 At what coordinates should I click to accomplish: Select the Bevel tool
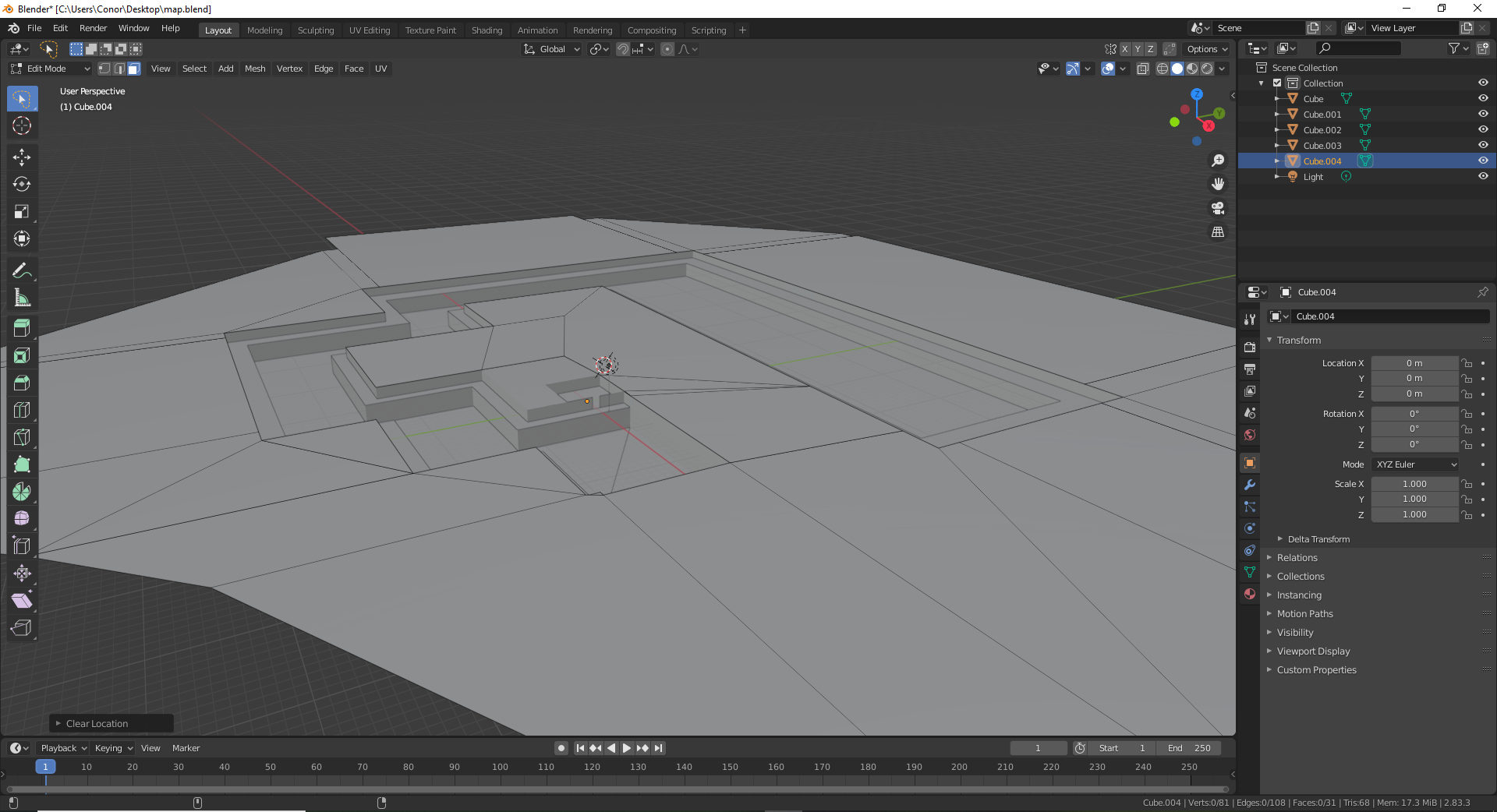click(22, 383)
